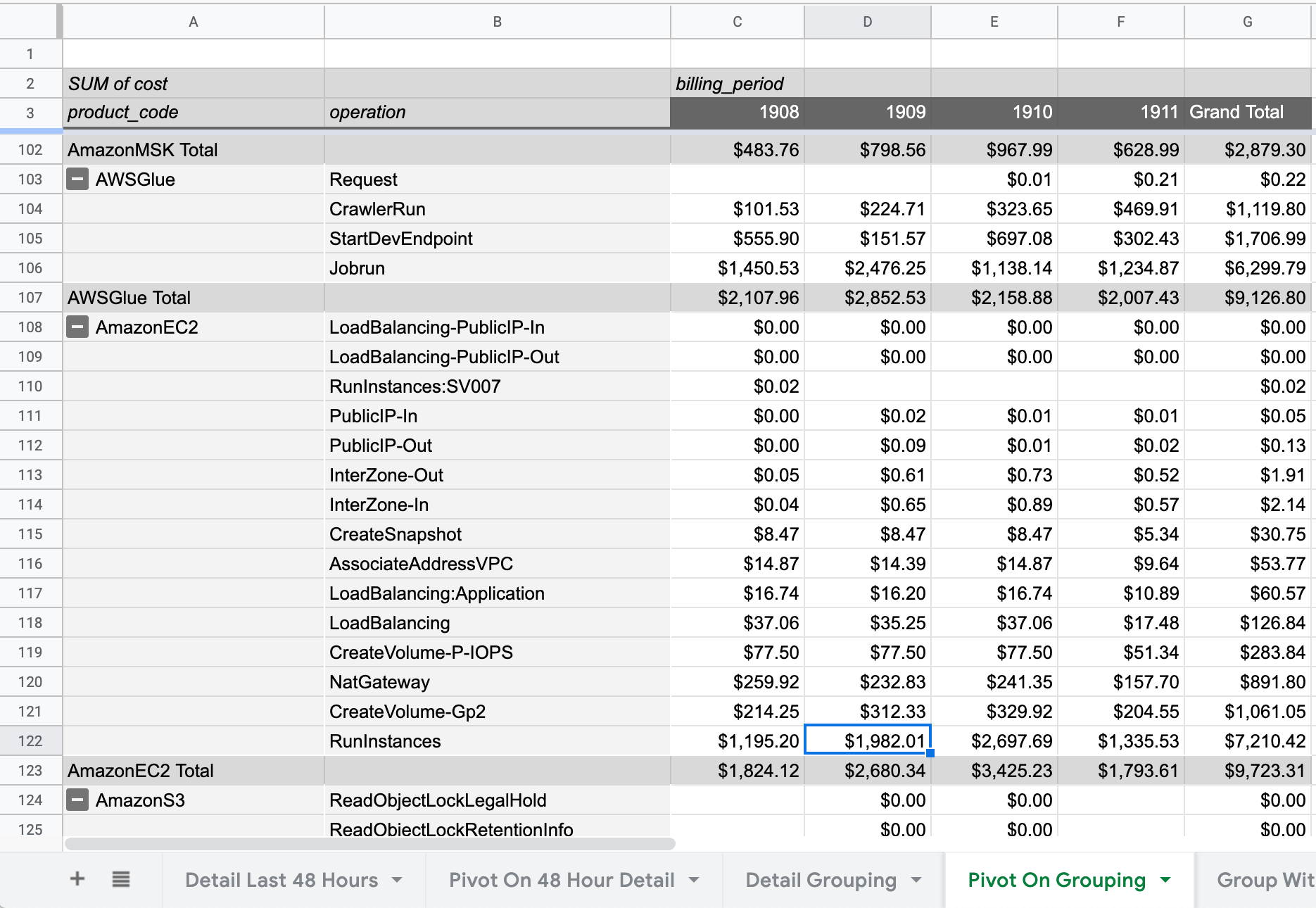Screen dimensions: 1316x908
Task: Click the AmazonMSK Total cell
Action: [x=194, y=150]
